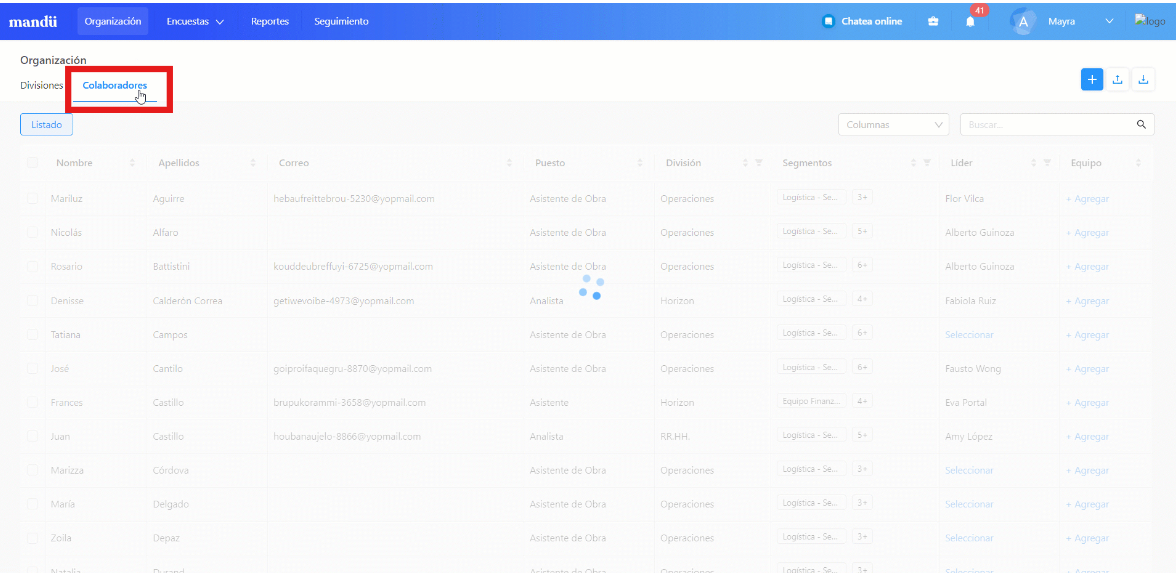1176x573 pixels.
Task: Add a new collaborator with plus button
Action: (x=1092, y=80)
